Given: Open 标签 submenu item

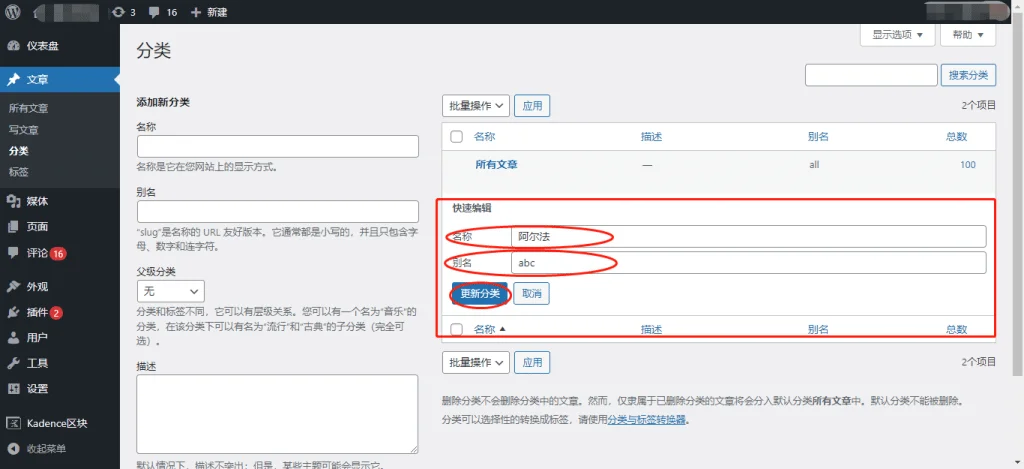Looking at the screenshot, I should [18, 172].
